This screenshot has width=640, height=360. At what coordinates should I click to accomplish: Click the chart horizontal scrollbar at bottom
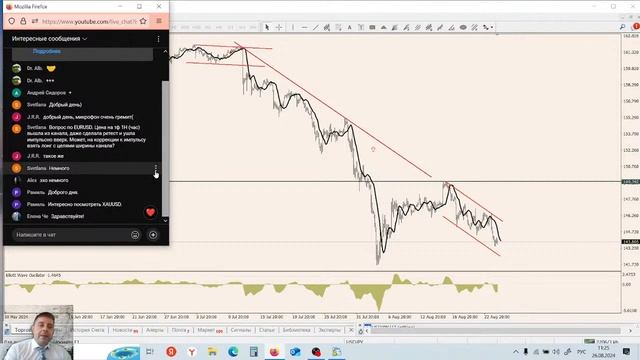tap(496, 331)
